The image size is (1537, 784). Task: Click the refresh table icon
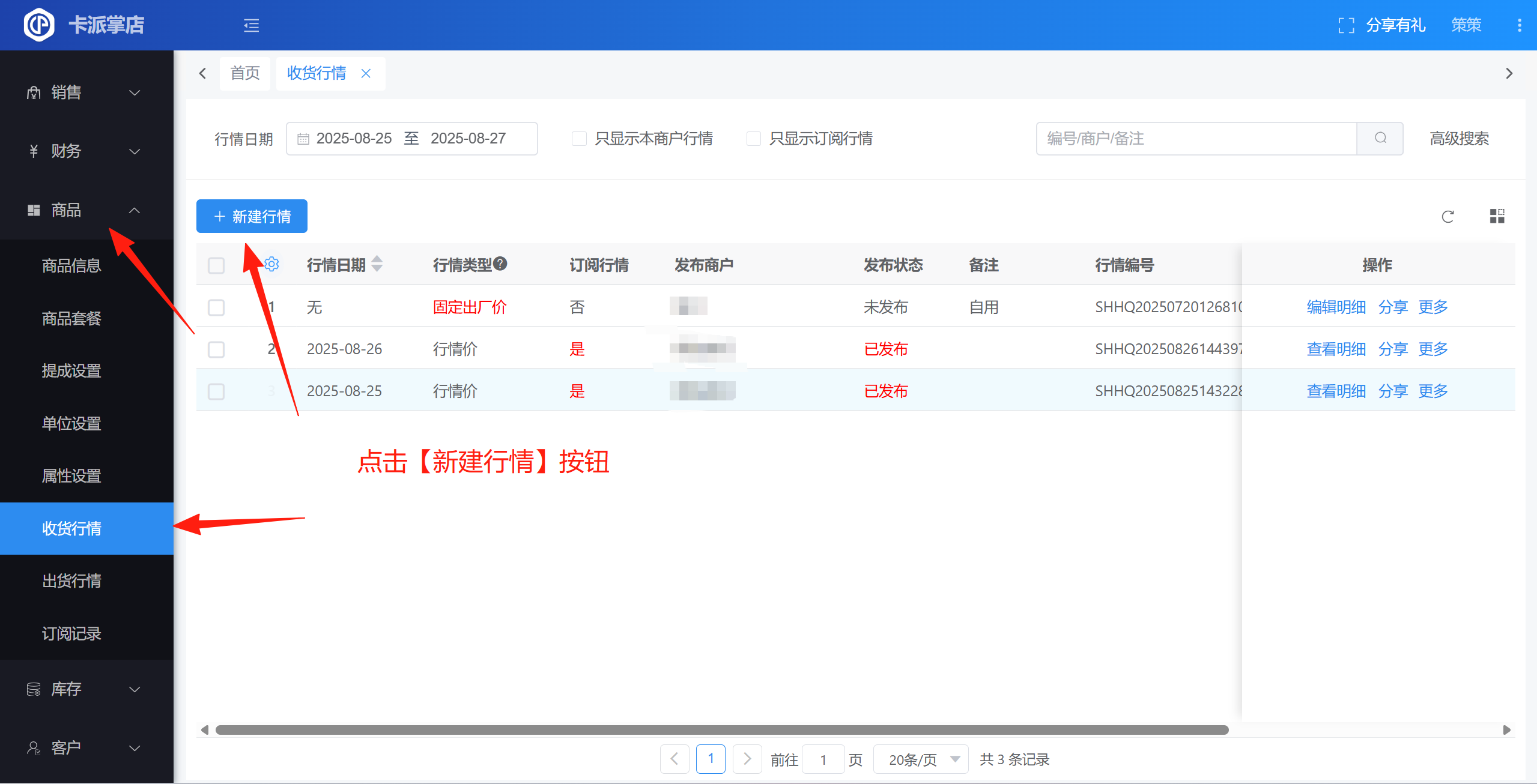pyautogui.click(x=1448, y=217)
